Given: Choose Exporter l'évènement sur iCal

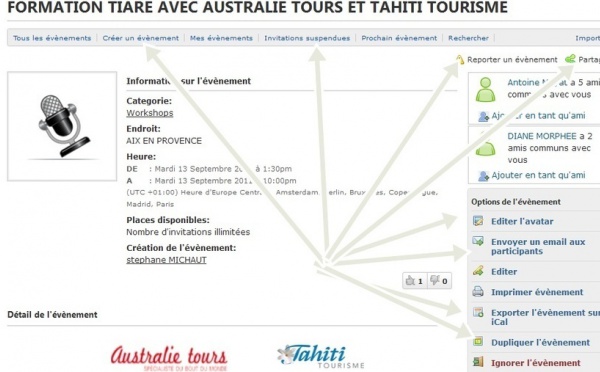Looking at the screenshot, I should (545, 317).
